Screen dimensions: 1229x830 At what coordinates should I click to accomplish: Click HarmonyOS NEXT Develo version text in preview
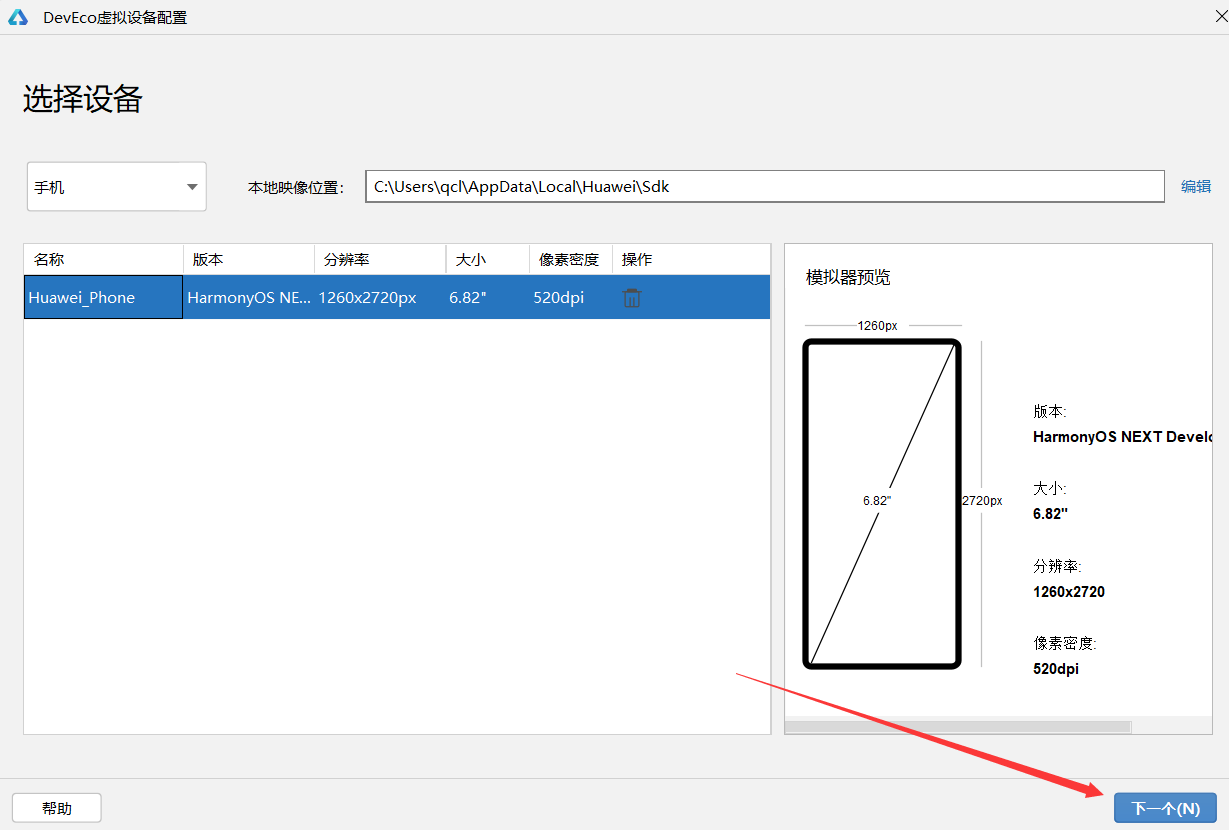(x=1122, y=436)
